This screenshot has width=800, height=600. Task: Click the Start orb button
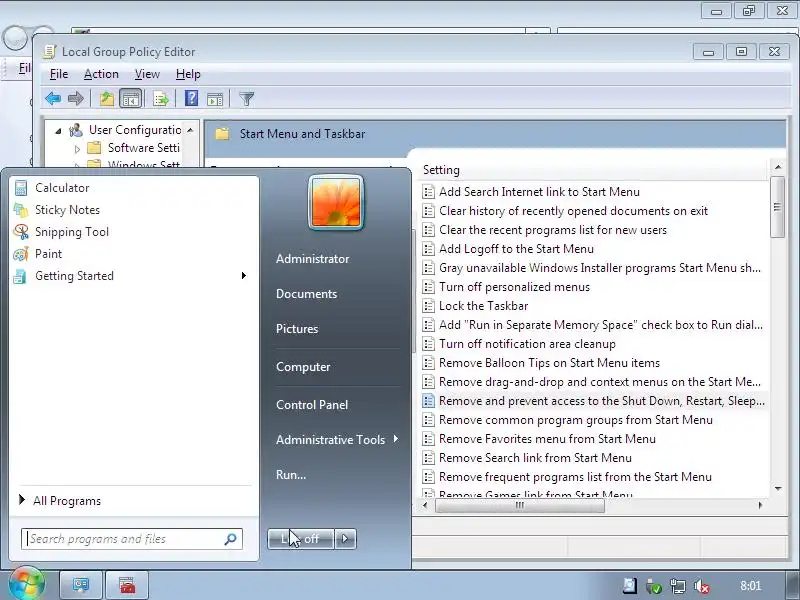26,584
